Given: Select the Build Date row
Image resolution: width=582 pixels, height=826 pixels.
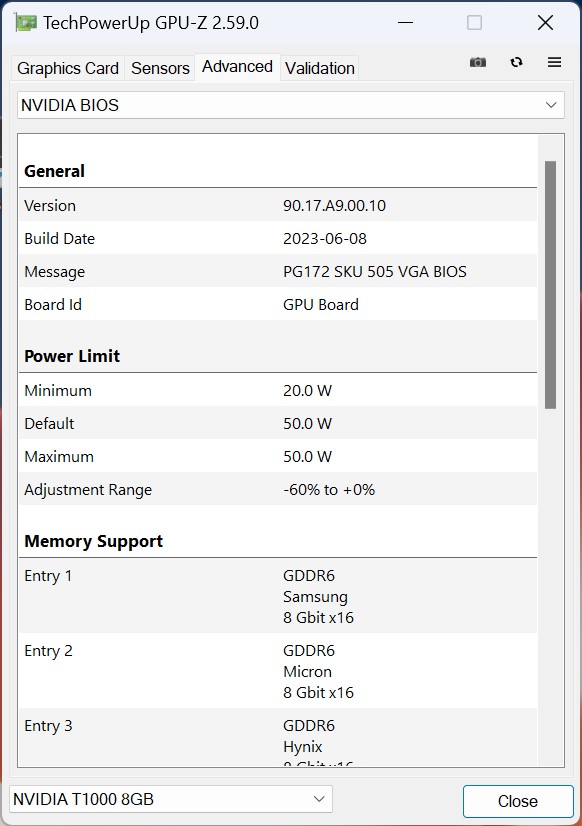Looking at the screenshot, I should click(278, 238).
